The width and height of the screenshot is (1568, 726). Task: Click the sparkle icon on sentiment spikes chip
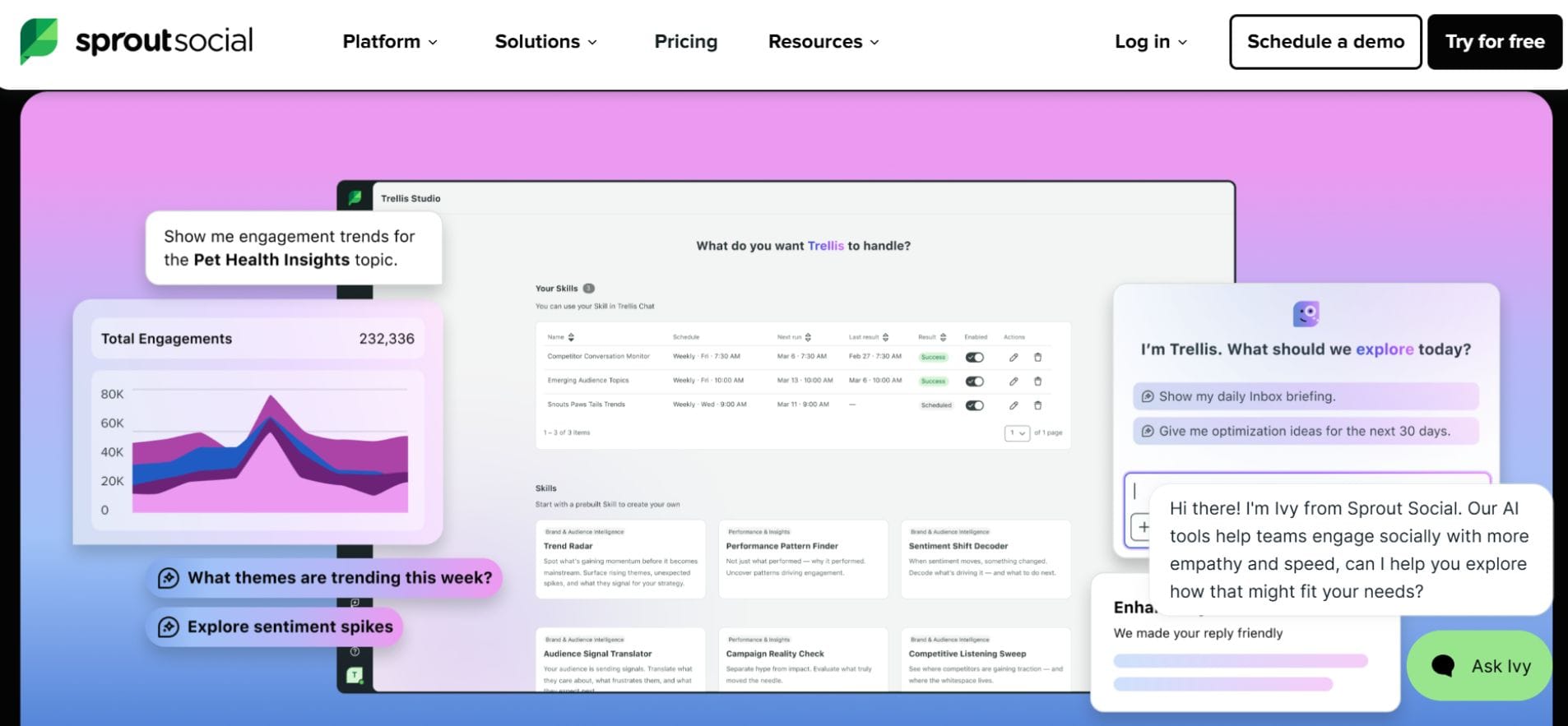point(169,627)
